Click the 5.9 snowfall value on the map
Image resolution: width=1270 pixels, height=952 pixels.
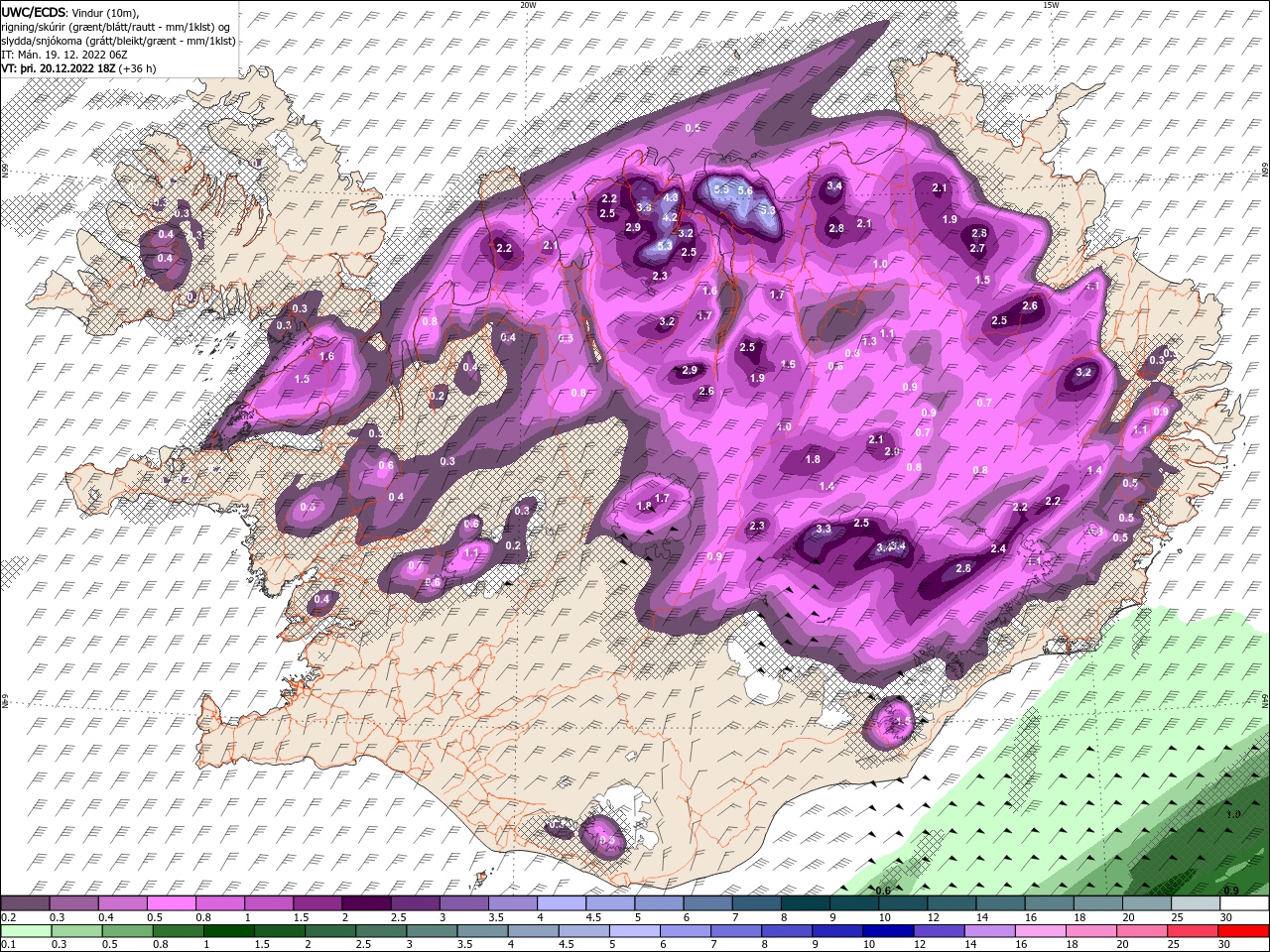(x=721, y=189)
